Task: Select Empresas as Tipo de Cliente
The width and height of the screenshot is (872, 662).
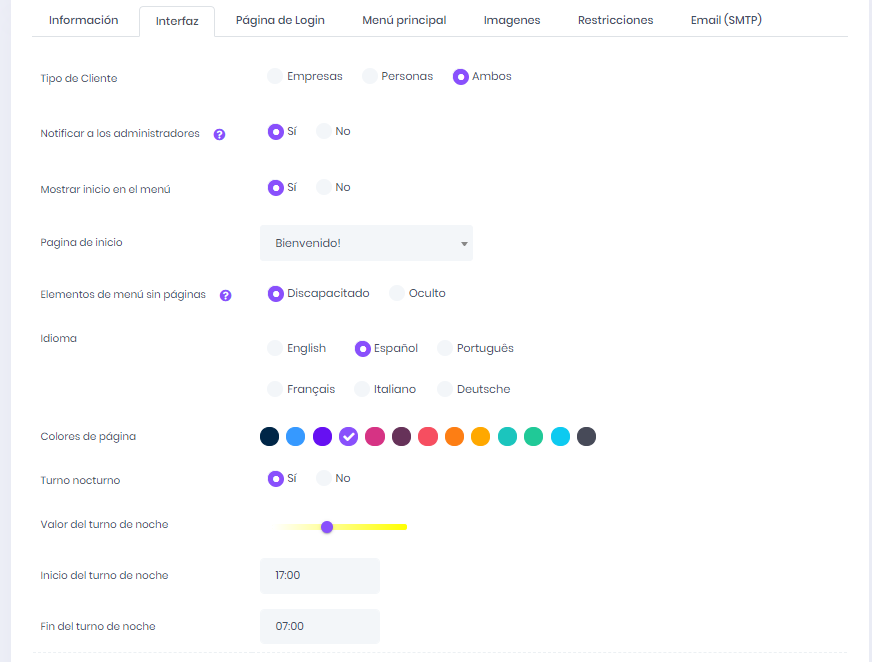Action: [275, 76]
